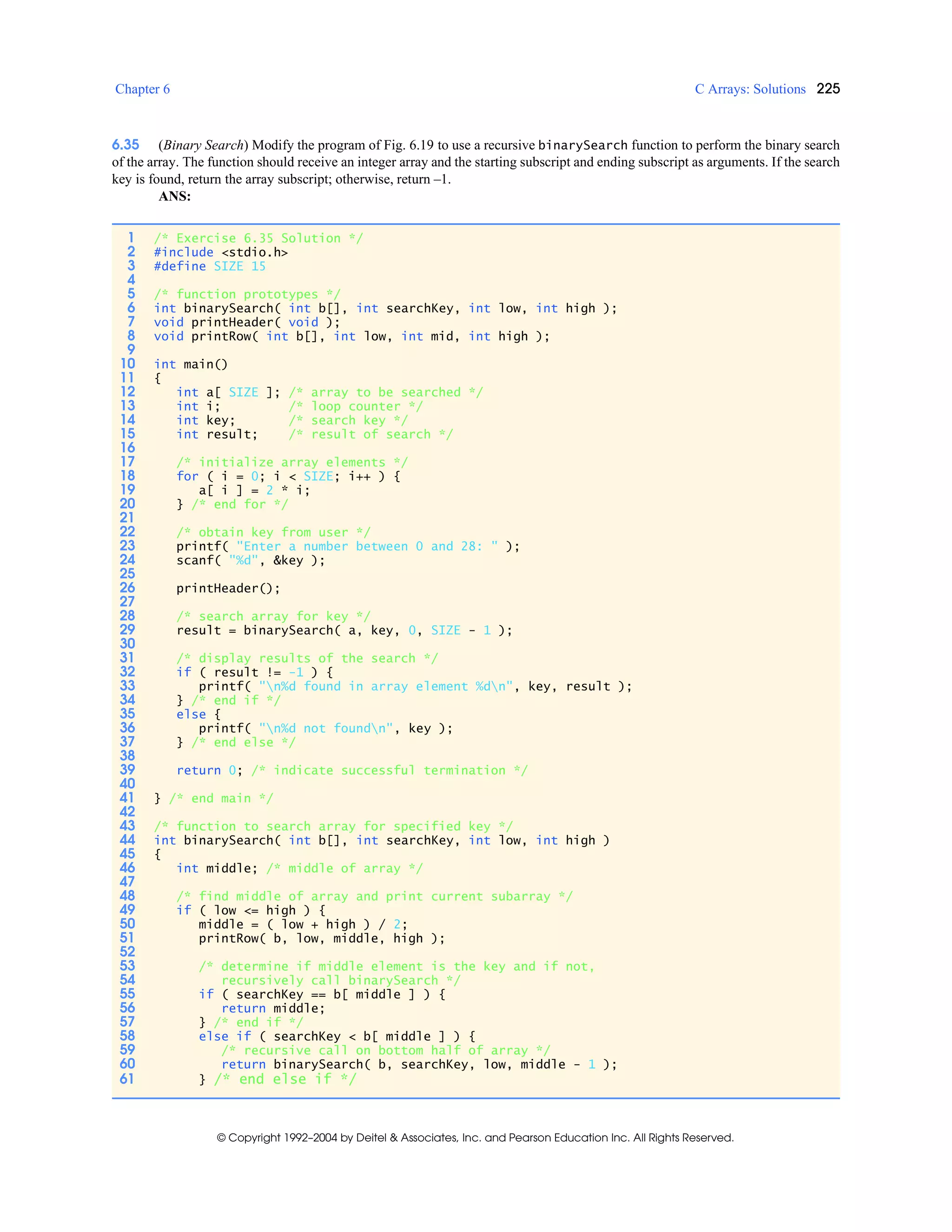Click the for loop statement on line 18
Screen dimensions: 952x1232
[x=288, y=476]
